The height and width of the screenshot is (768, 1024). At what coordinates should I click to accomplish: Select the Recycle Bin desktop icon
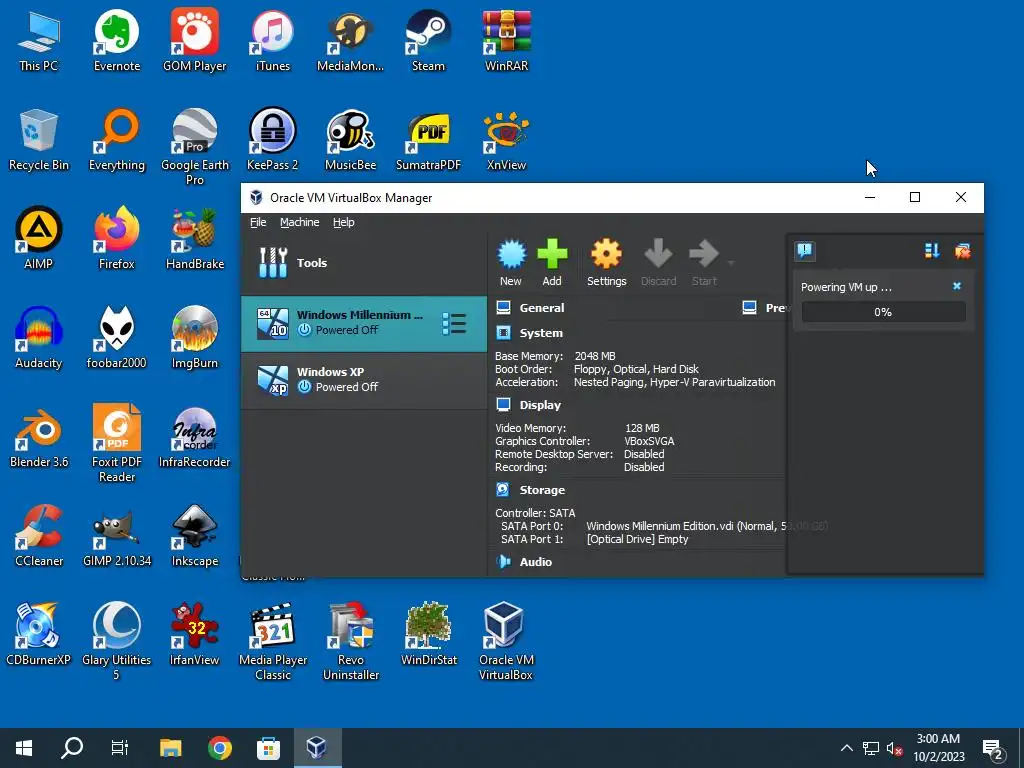[x=39, y=139]
